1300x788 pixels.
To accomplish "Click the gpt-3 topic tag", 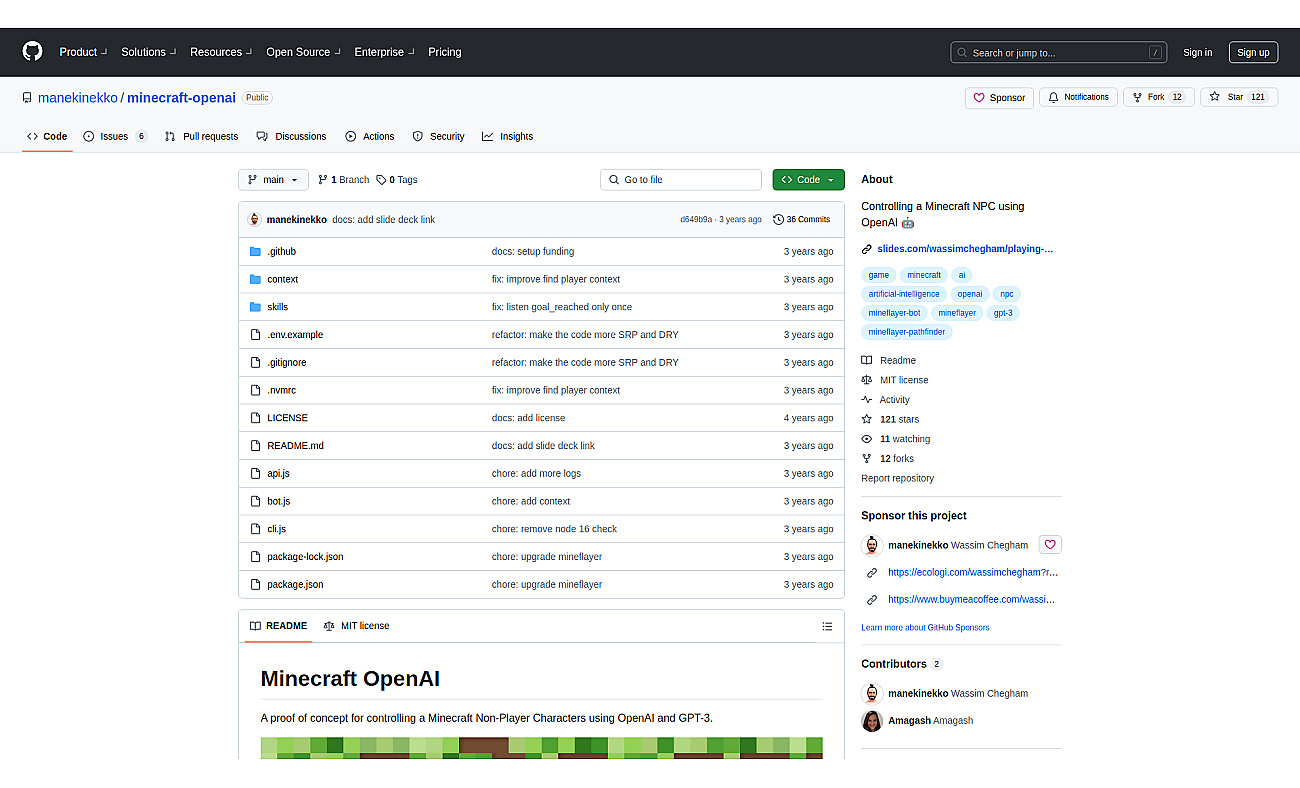I will coord(1003,313).
